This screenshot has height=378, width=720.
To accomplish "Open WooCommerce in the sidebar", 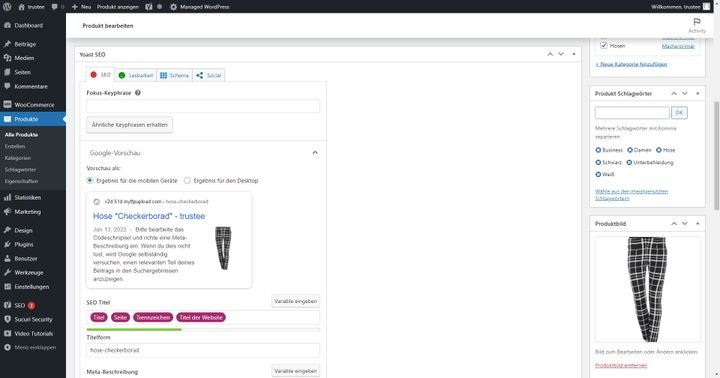I will pos(33,105).
